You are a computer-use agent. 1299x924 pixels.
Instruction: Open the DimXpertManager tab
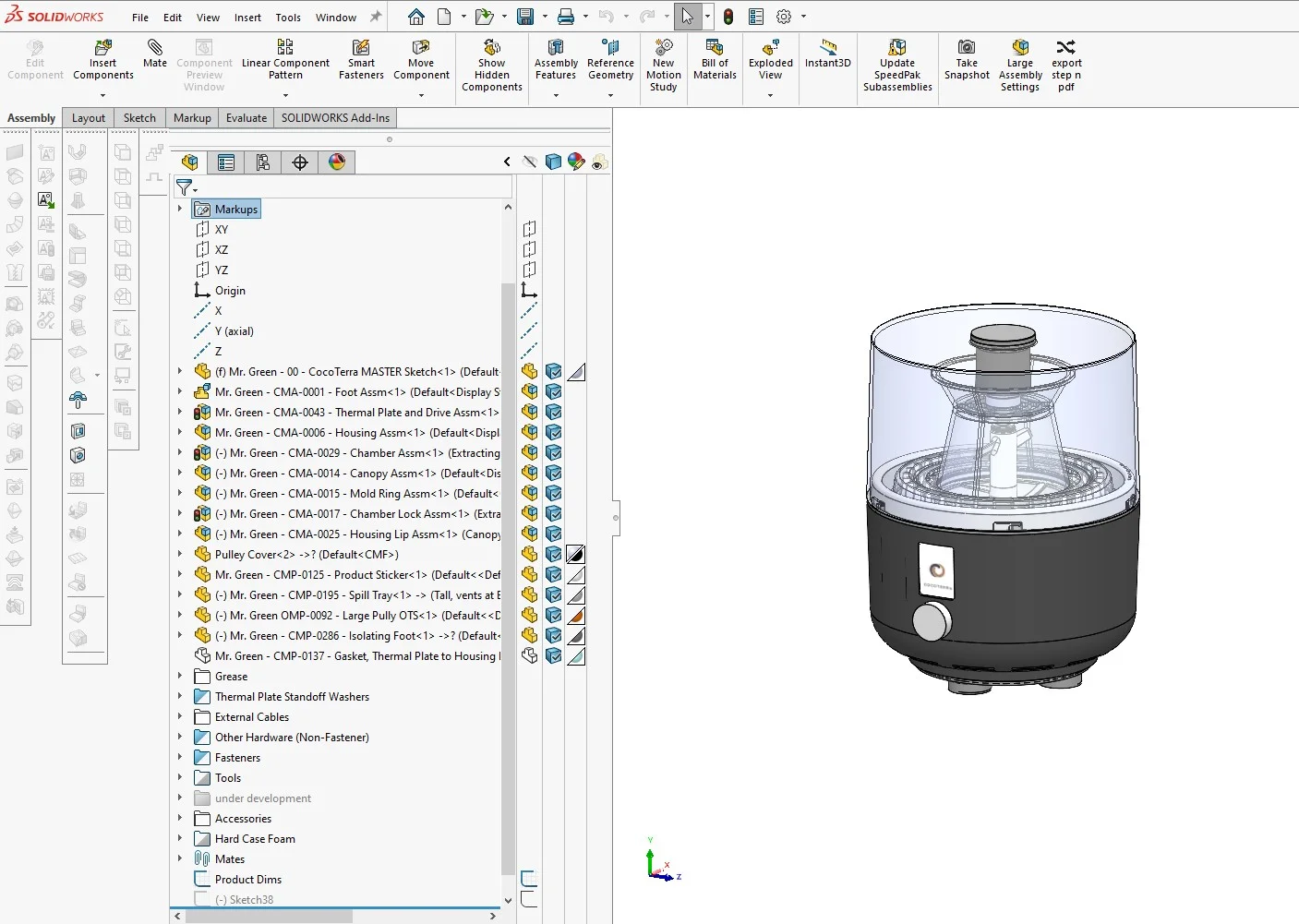tap(300, 162)
